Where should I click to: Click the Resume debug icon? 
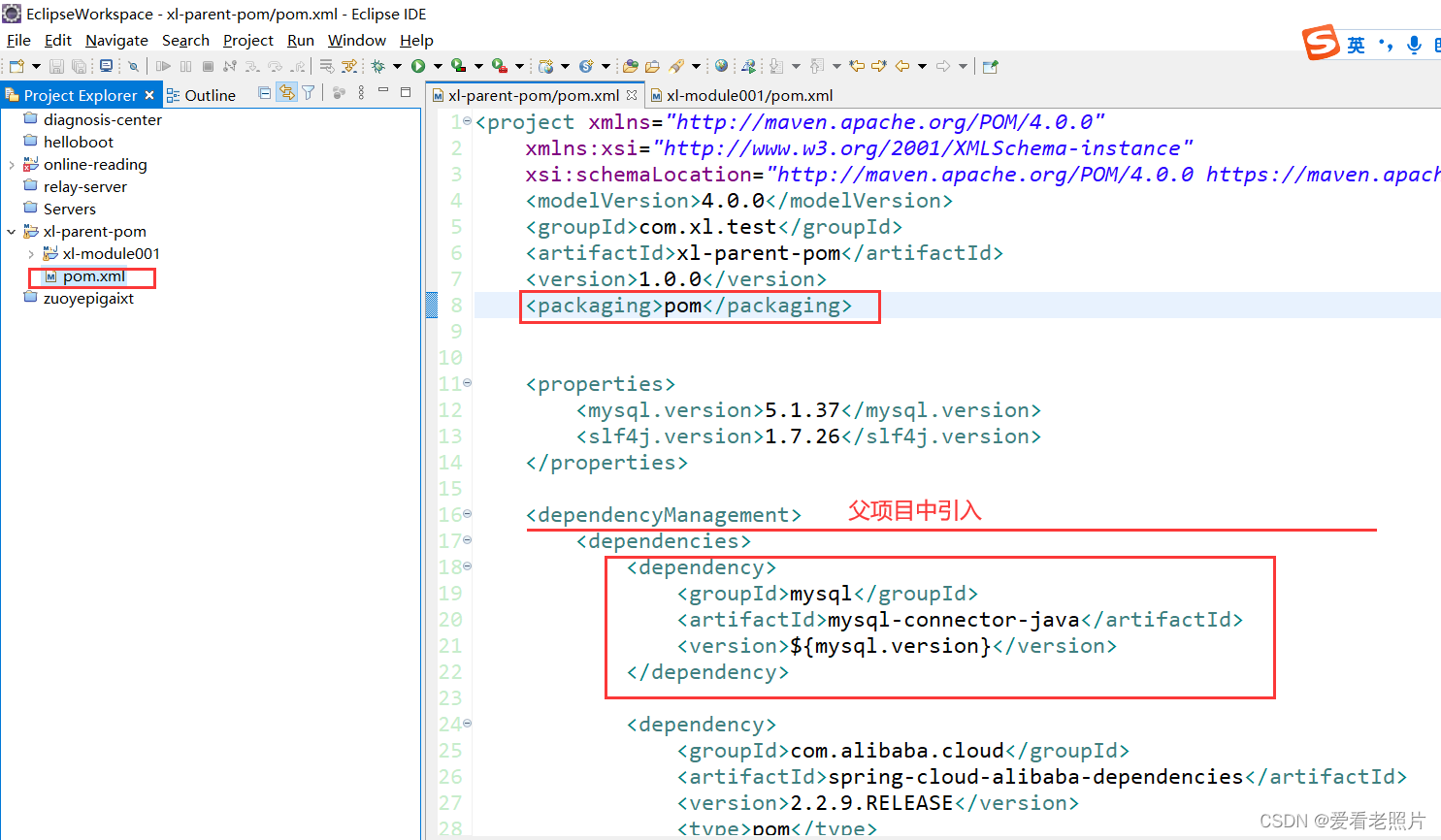point(163,66)
